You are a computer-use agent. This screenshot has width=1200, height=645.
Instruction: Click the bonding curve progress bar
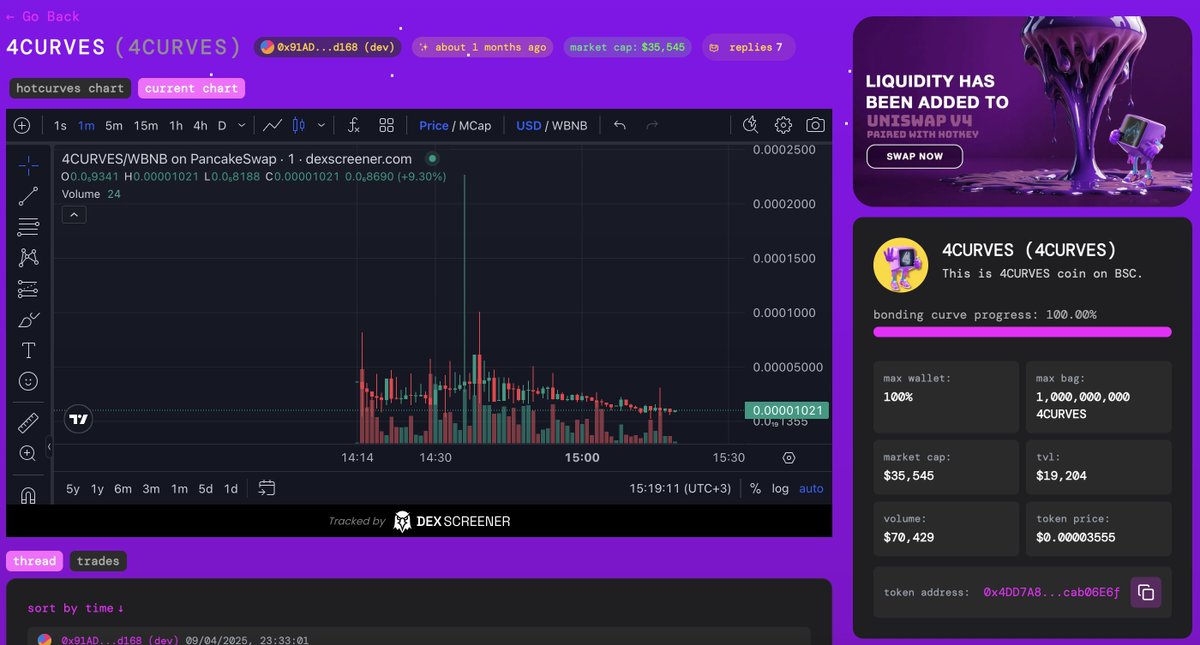1022,332
